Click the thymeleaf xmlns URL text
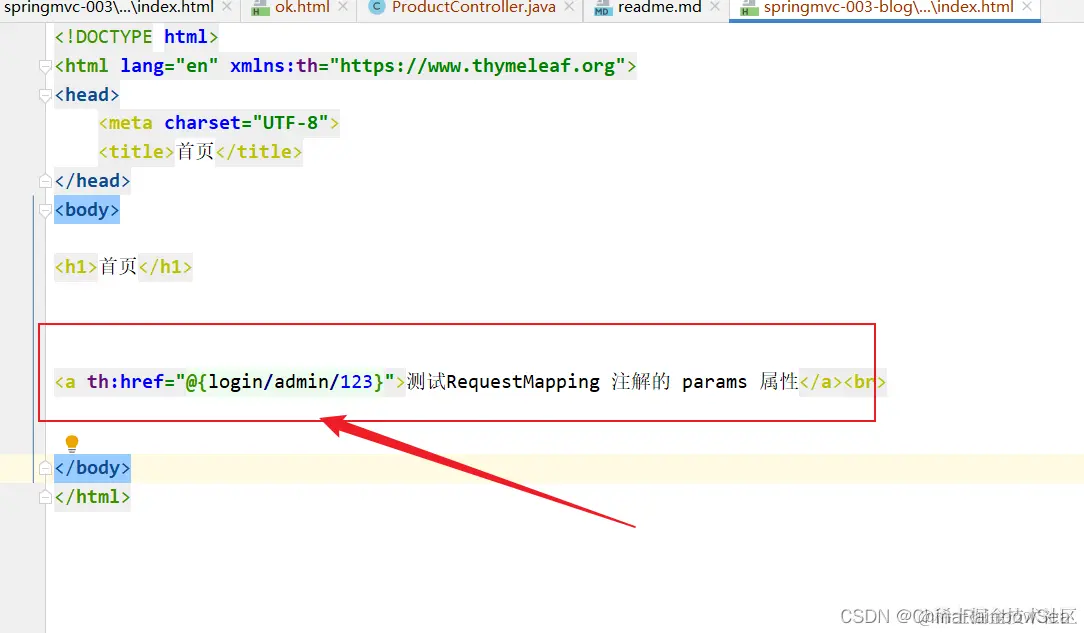 pyautogui.click(x=477, y=66)
